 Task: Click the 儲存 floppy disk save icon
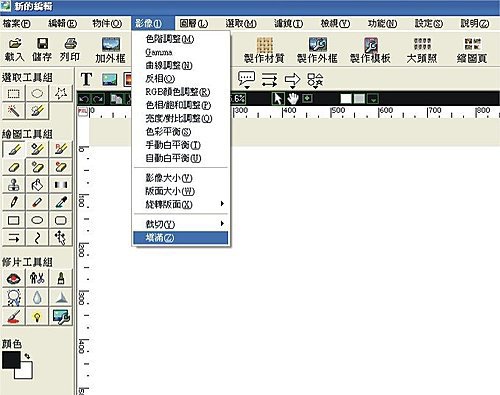coord(42,43)
